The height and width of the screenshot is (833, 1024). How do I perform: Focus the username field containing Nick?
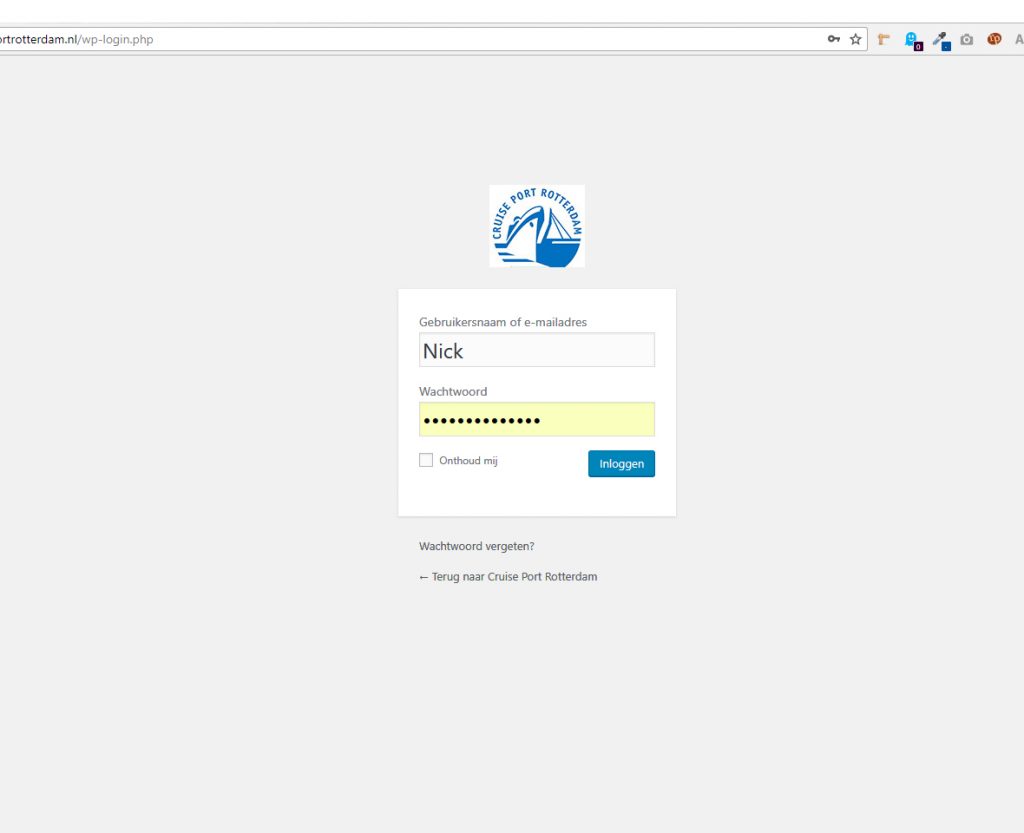[537, 350]
